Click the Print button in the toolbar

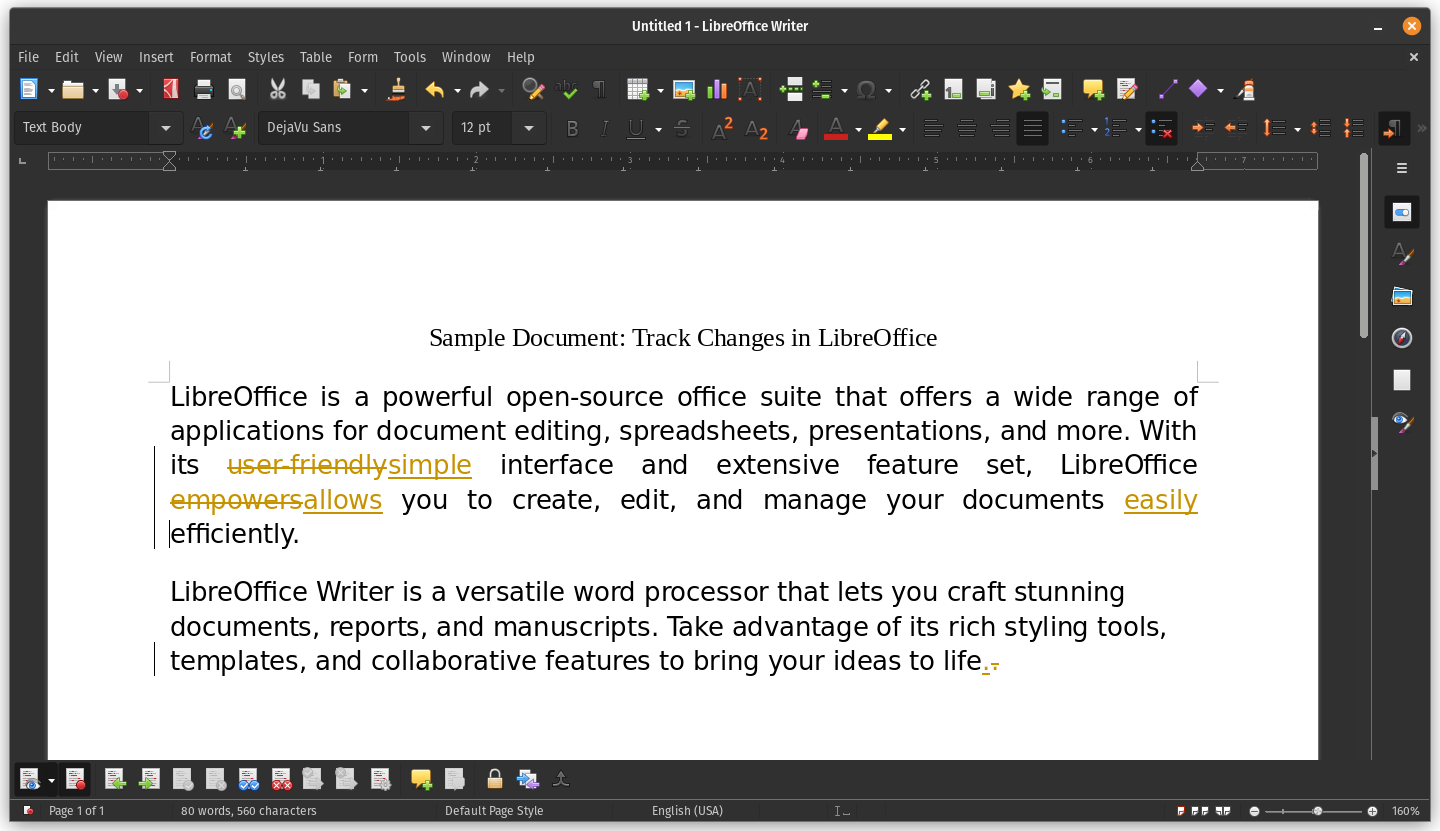click(x=204, y=89)
